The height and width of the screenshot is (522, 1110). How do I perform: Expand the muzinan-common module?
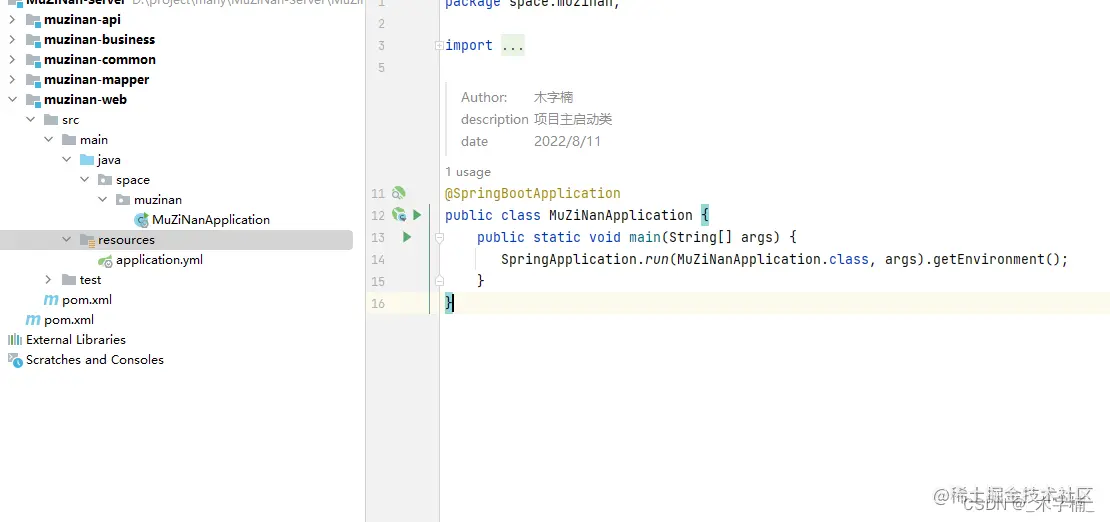[12, 59]
